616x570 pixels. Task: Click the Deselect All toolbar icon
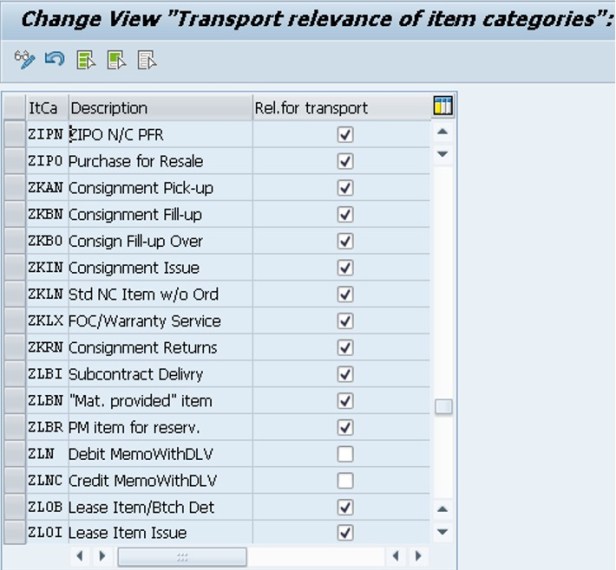pos(146,61)
